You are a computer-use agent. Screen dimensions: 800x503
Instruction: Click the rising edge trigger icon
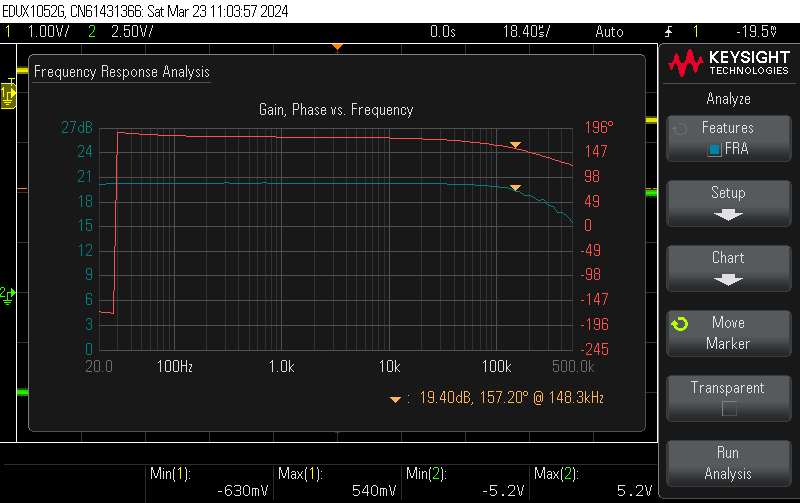(668, 32)
